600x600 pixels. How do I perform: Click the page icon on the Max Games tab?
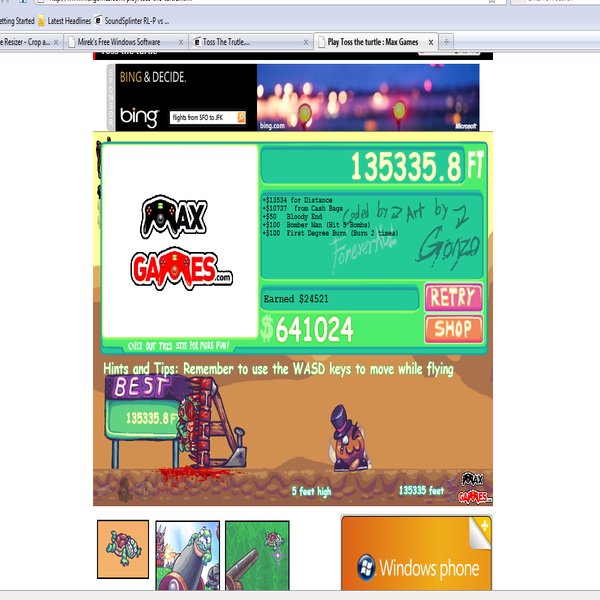pos(321,42)
